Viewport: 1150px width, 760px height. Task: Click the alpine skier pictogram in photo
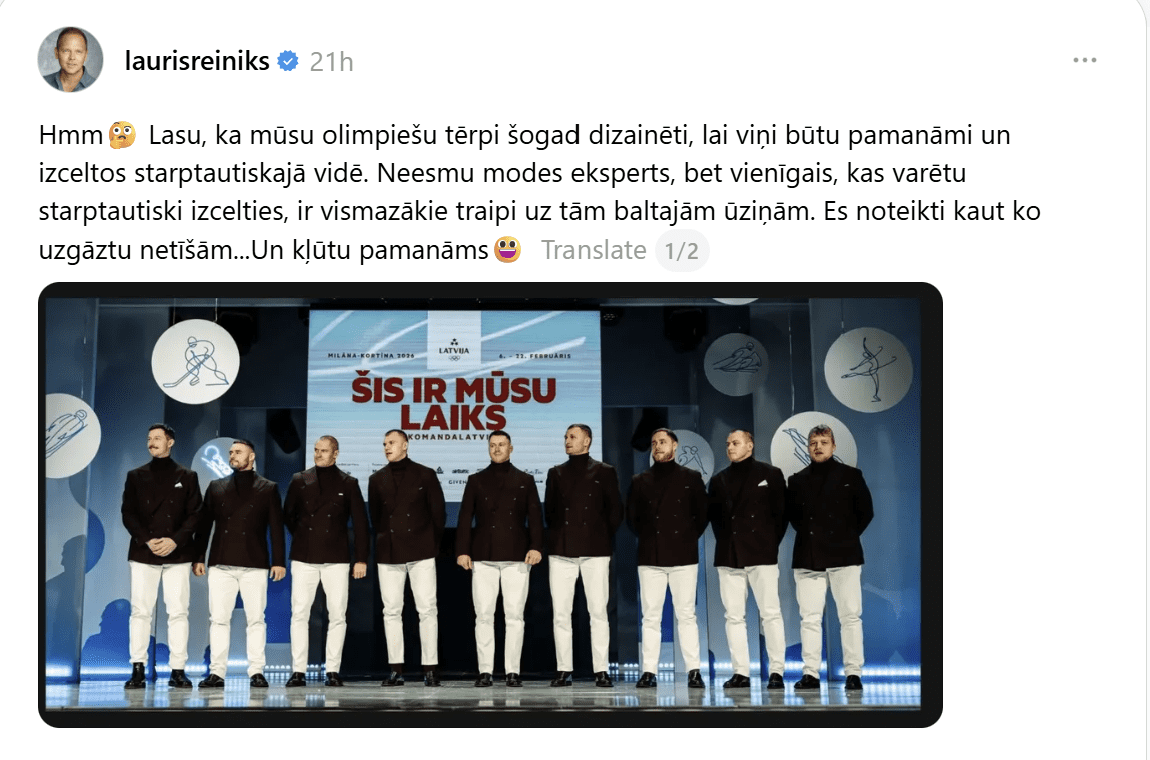(736, 364)
